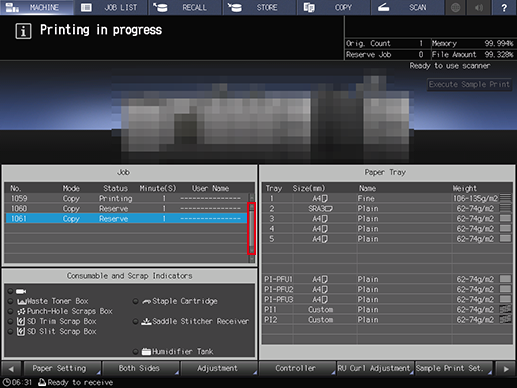
Task: Open the RECALL tab
Action: pyautogui.click(x=185, y=7)
